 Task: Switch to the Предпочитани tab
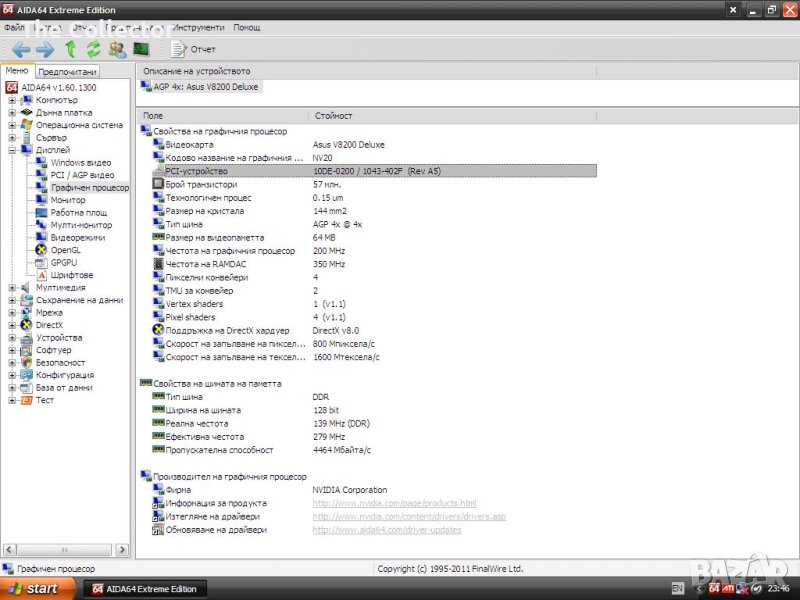click(x=68, y=72)
